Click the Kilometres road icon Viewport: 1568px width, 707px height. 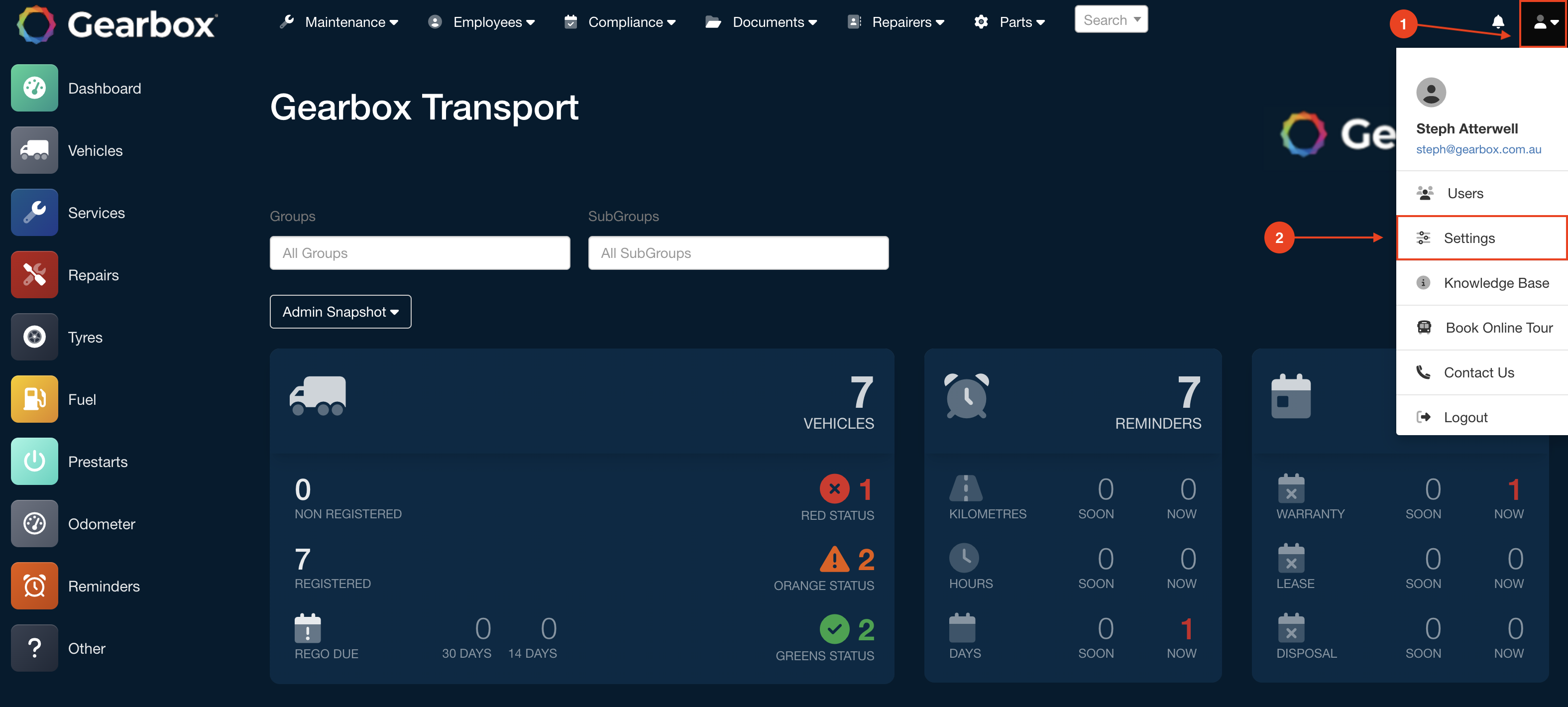point(965,488)
